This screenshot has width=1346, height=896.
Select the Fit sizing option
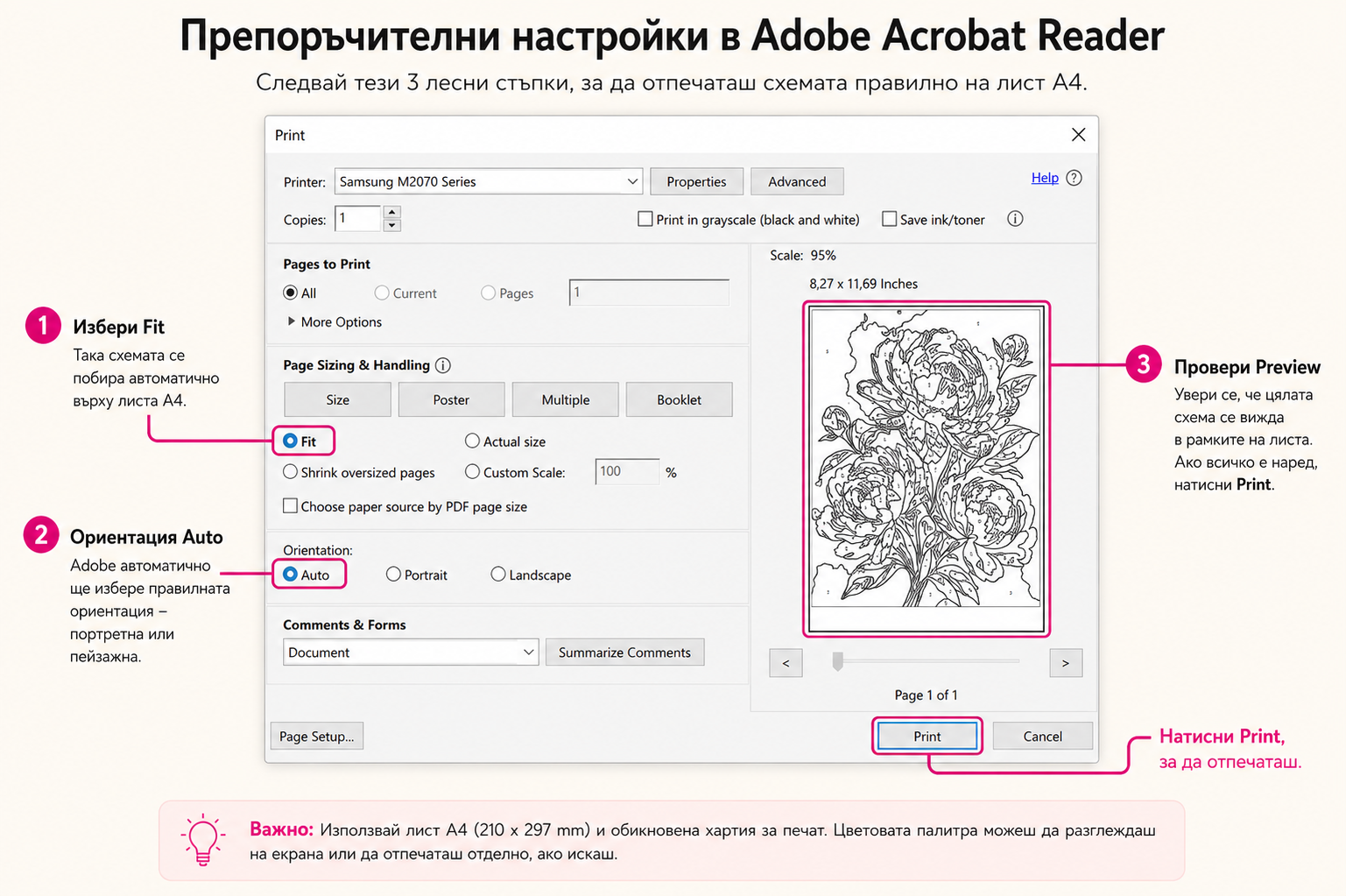point(291,441)
